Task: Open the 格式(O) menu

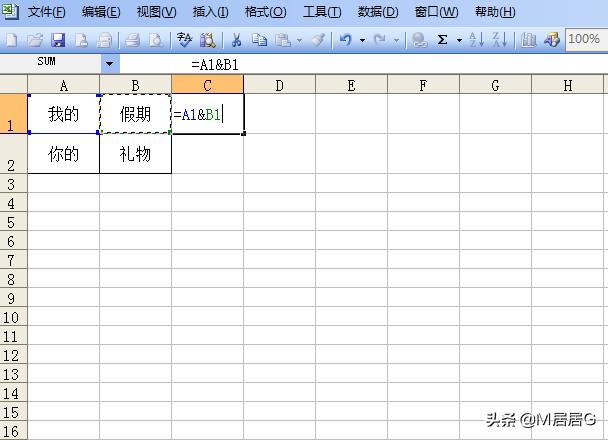Action: 266,12
